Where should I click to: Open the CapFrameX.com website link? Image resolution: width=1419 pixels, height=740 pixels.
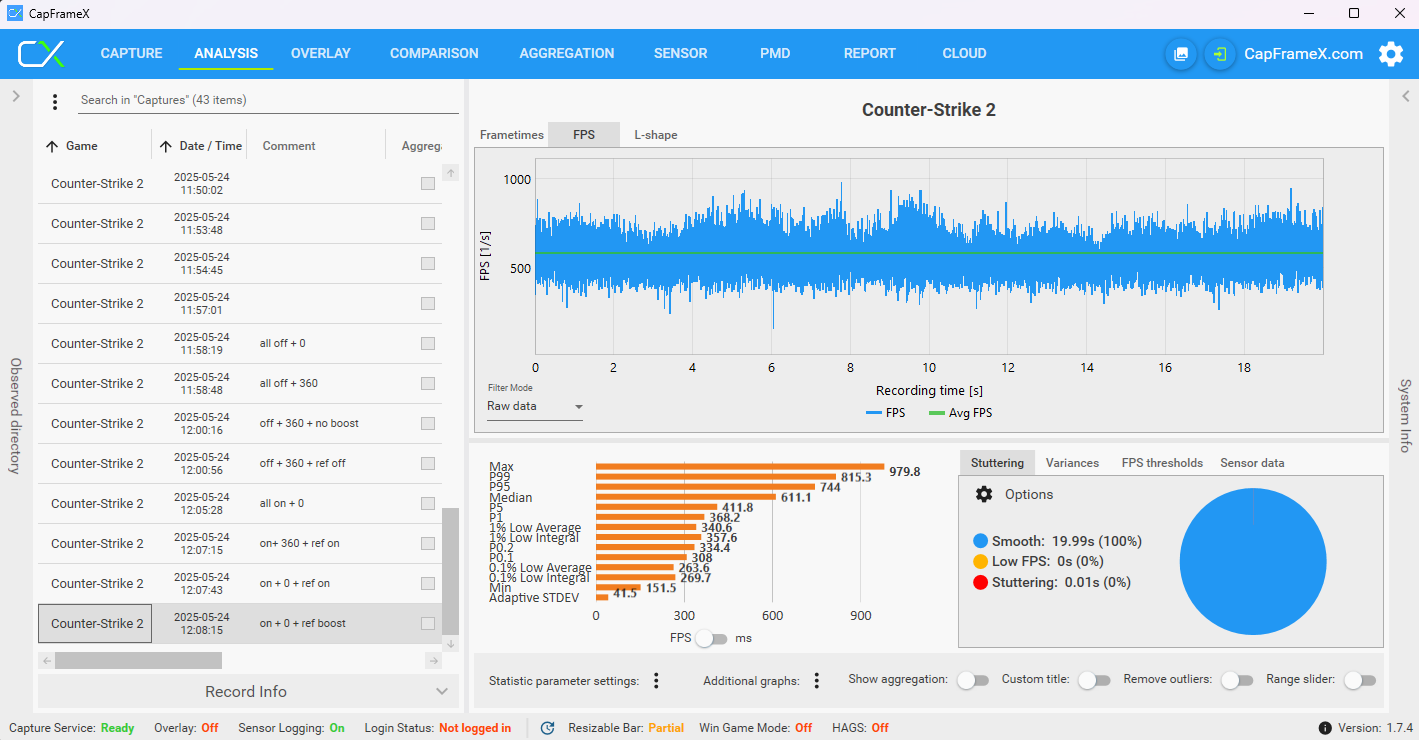[x=1303, y=54]
